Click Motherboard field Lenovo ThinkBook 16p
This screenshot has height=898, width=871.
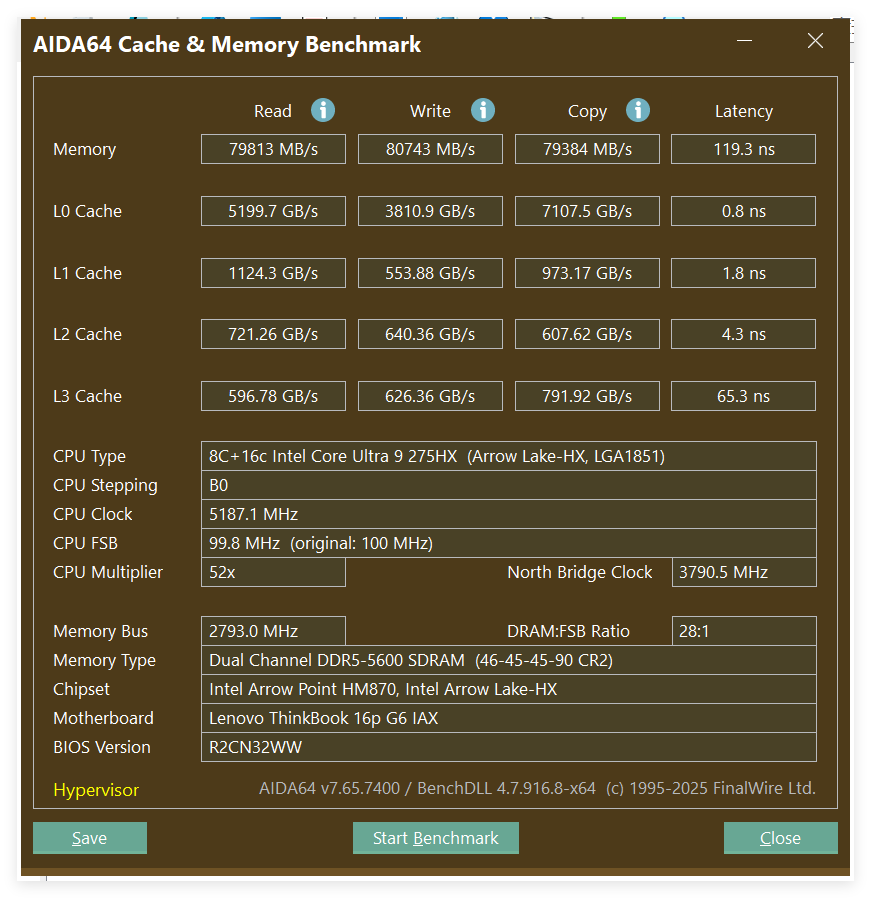(509, 718)
